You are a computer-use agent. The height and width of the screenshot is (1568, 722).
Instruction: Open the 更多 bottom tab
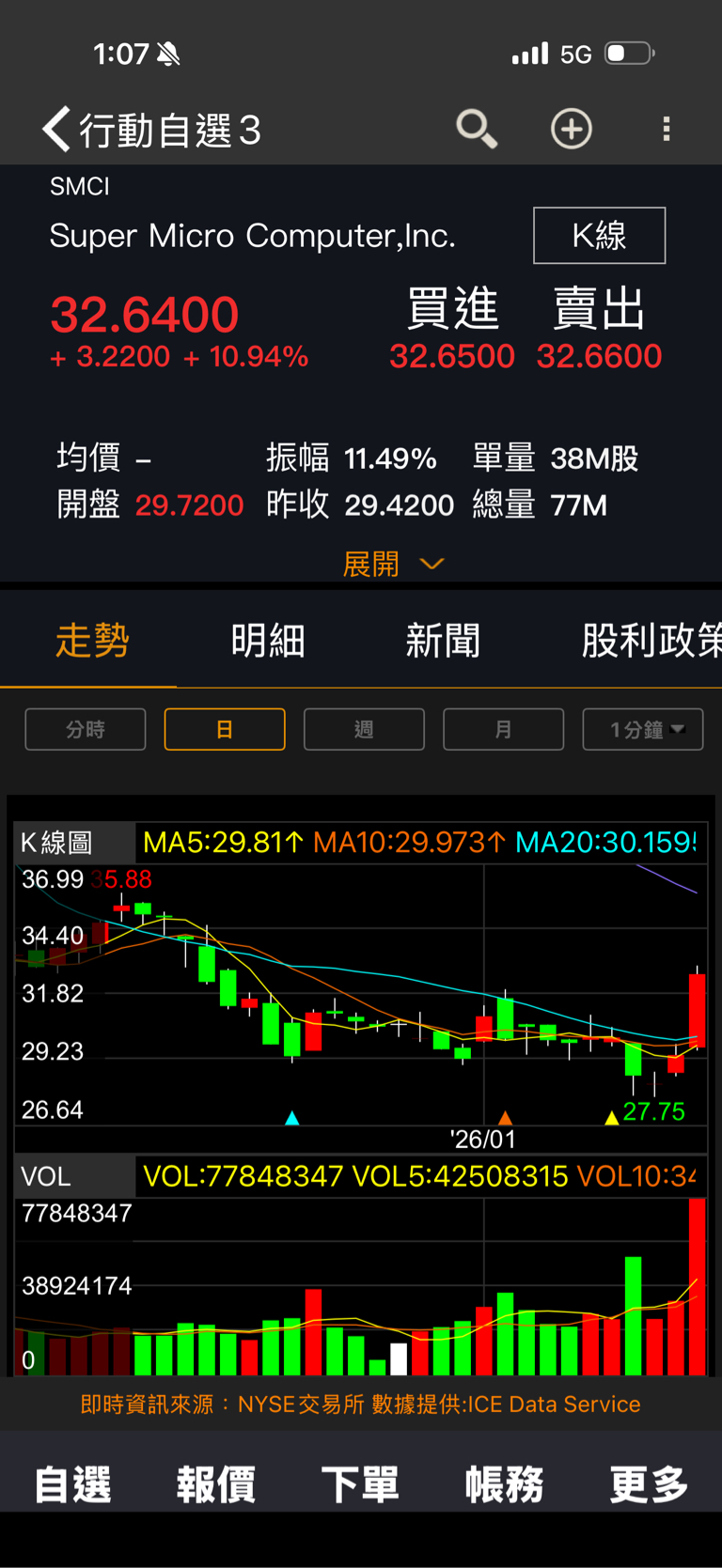click(x=649, y=1485)
